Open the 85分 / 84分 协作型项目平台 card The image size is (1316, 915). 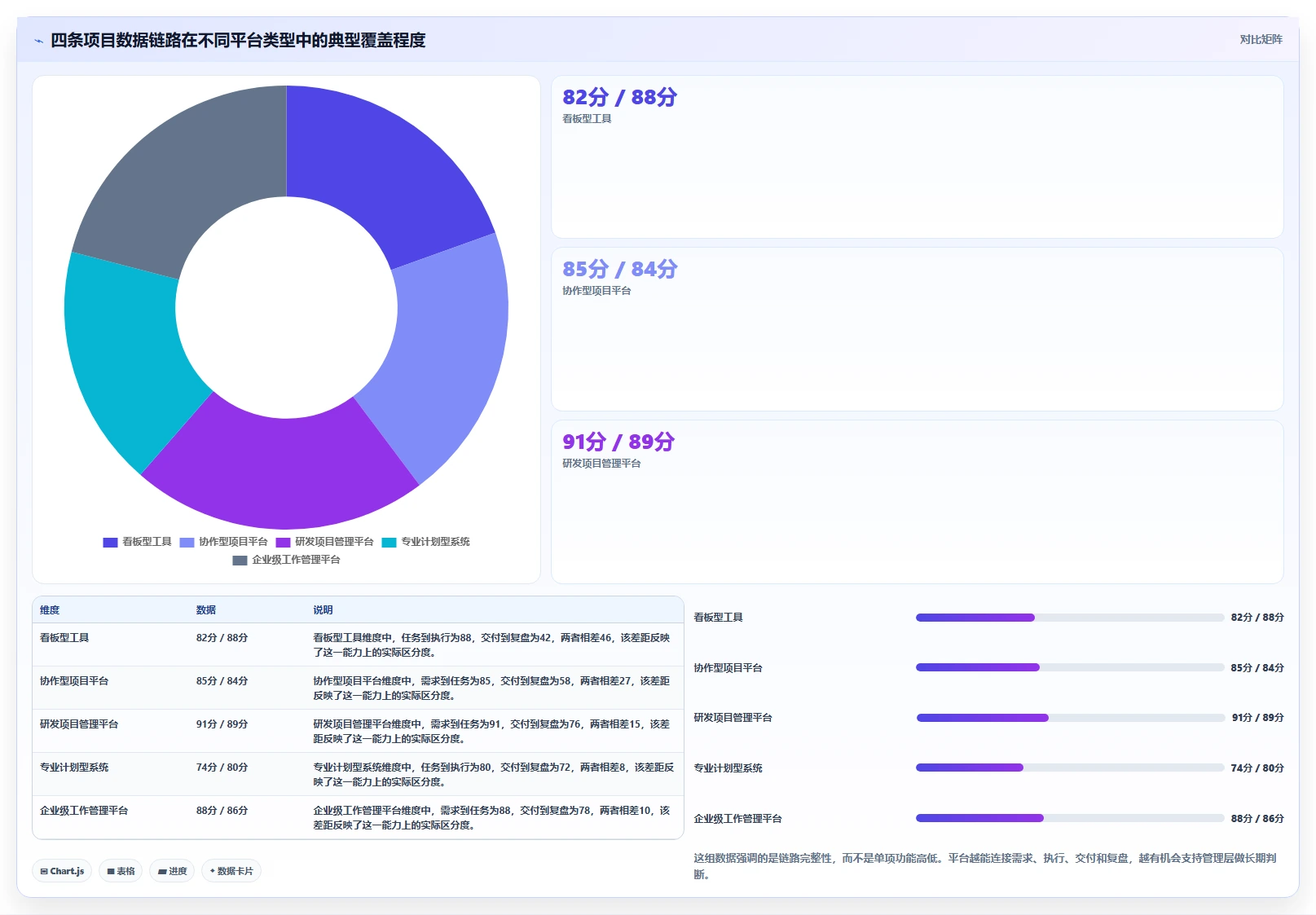[918, 329]
